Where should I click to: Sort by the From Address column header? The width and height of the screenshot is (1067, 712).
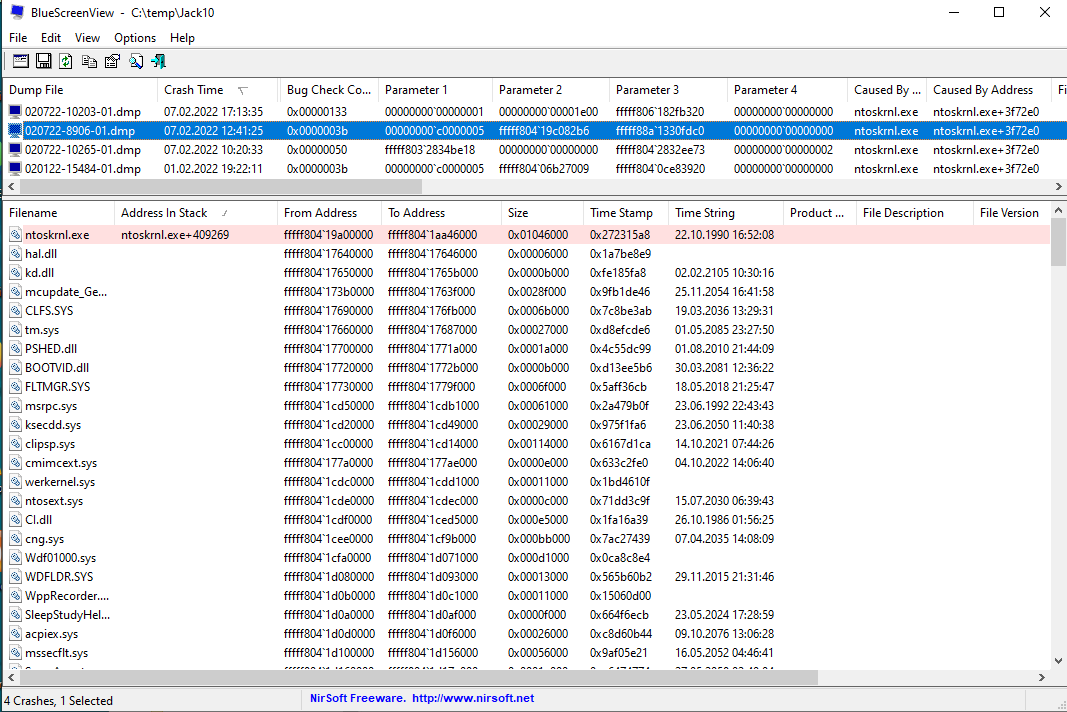point(329,213)
